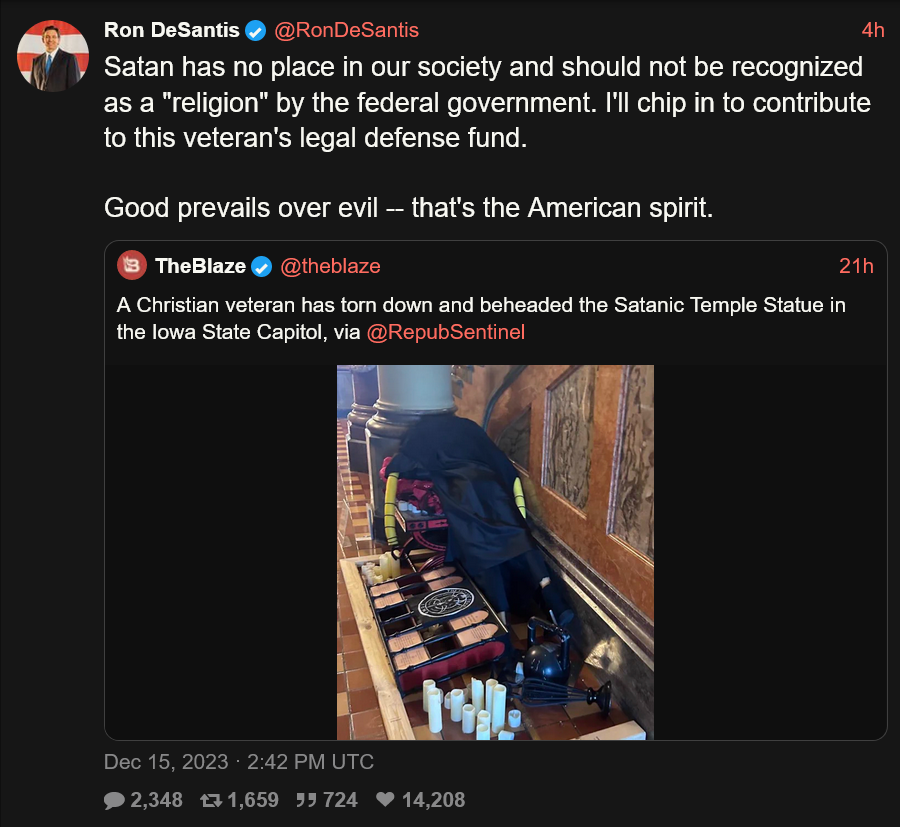Open the @RepubSentinel mention link
Viewport: 900px width, 827px height.
[445, 332]
